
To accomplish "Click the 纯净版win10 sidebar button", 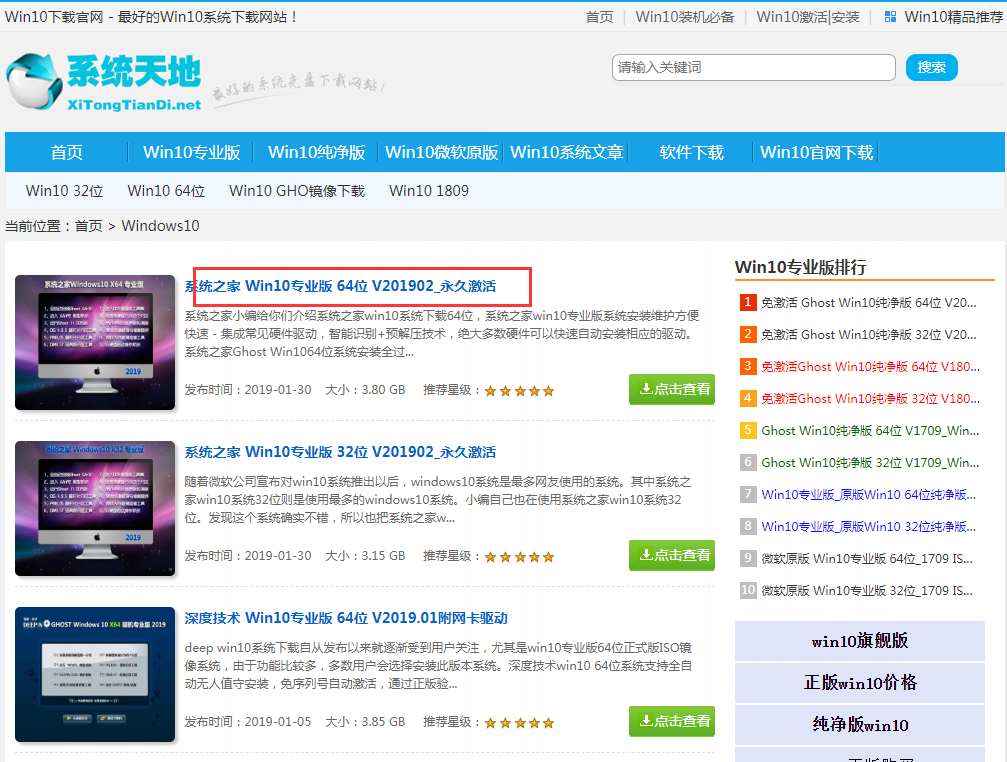I will click(x=859, y=725).
